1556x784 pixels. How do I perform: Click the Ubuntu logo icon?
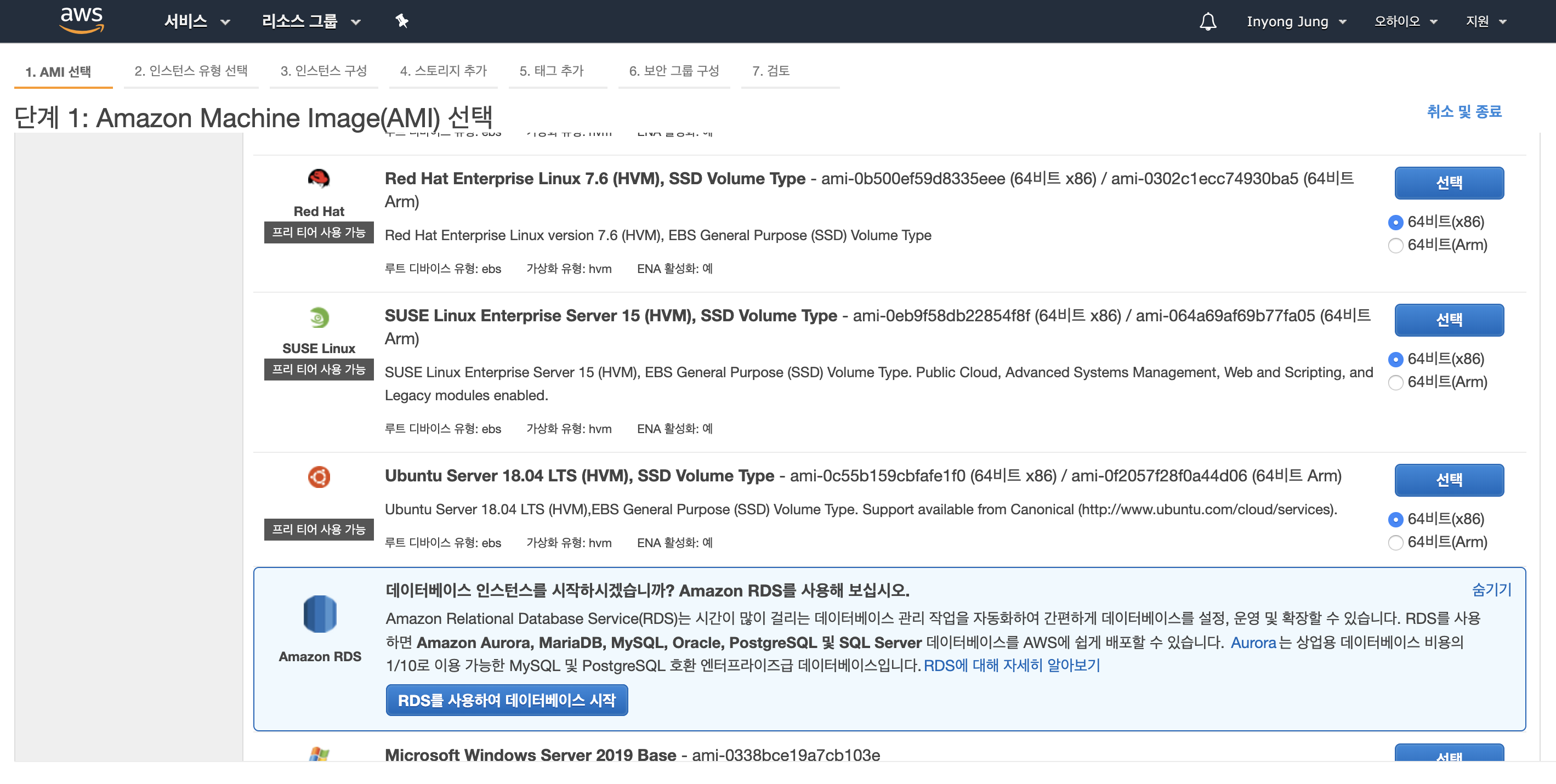coord(319,476)
